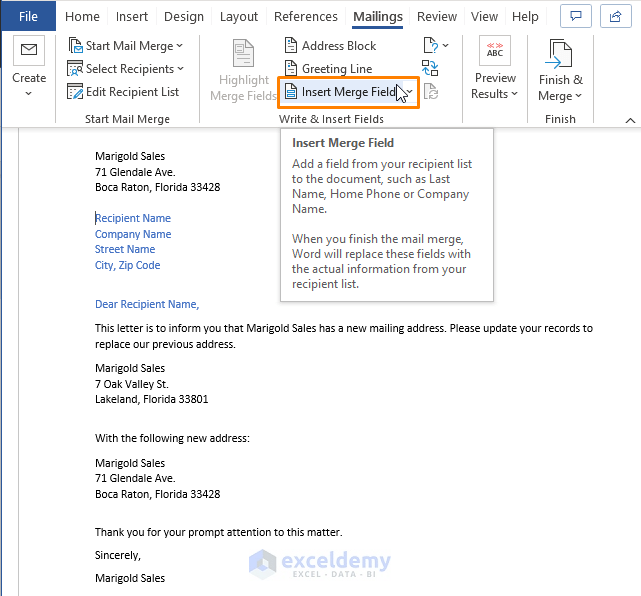
Task: Click the Lakeland, Florida 33801 line
Action: (x=151, y=399)
